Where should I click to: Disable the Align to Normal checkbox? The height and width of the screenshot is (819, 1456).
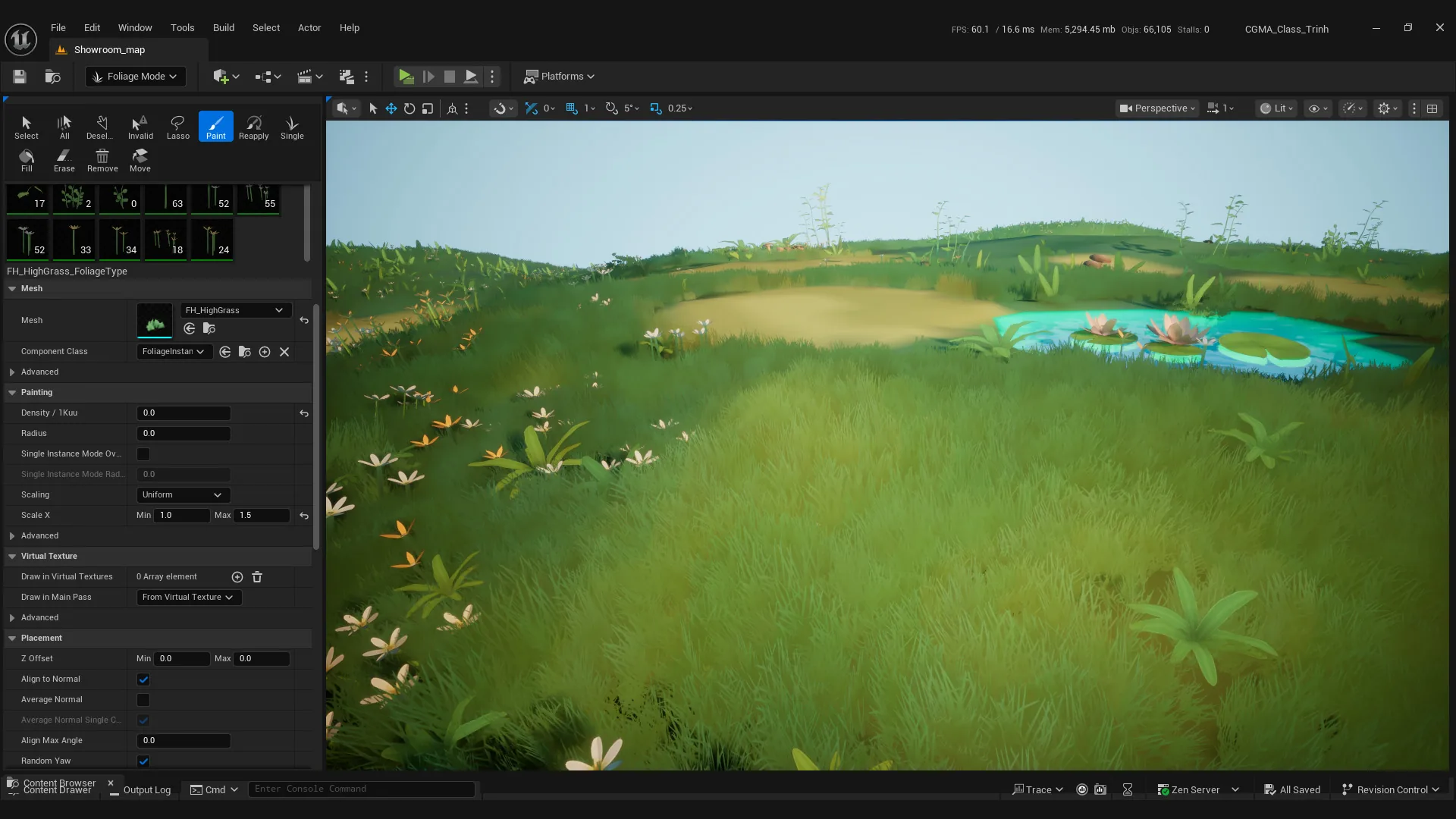point(143,679)
